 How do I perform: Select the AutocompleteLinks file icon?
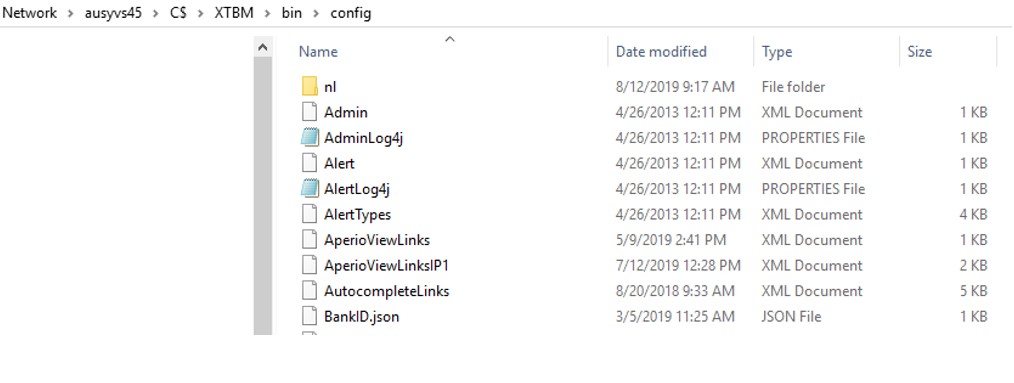point(310,290)
